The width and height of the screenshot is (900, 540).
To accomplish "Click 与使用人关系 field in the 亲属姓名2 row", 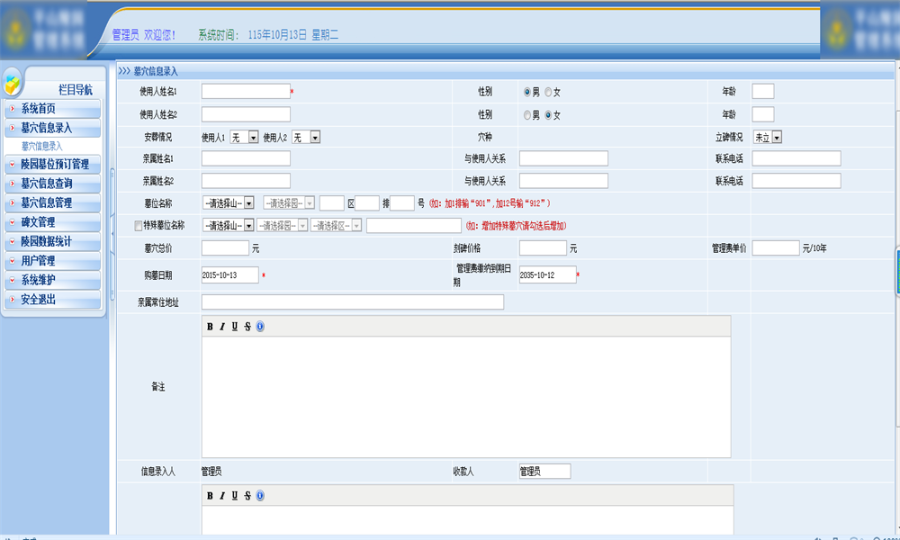I will (x=563, y=181).
